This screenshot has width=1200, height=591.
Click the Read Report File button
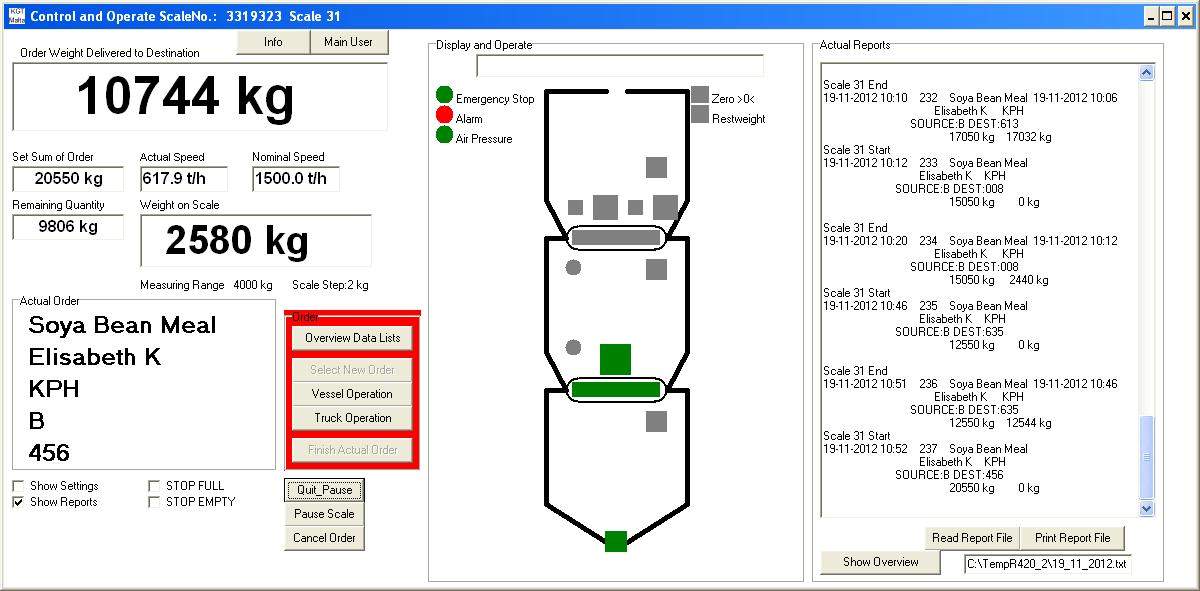coord(972,538)
